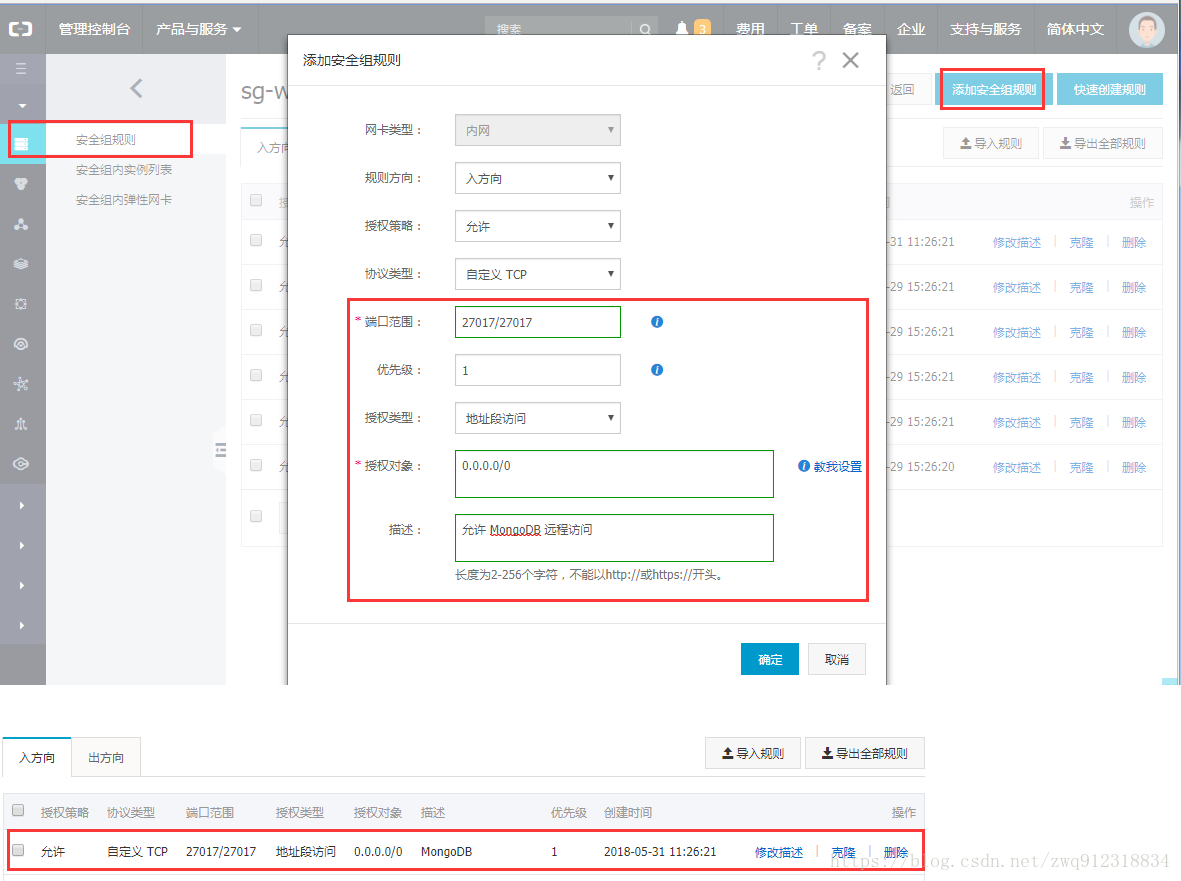Open the 授权类型 dropdown
Image resolution: width=1181 pixels, height=881 pixels.
point(537,418)
